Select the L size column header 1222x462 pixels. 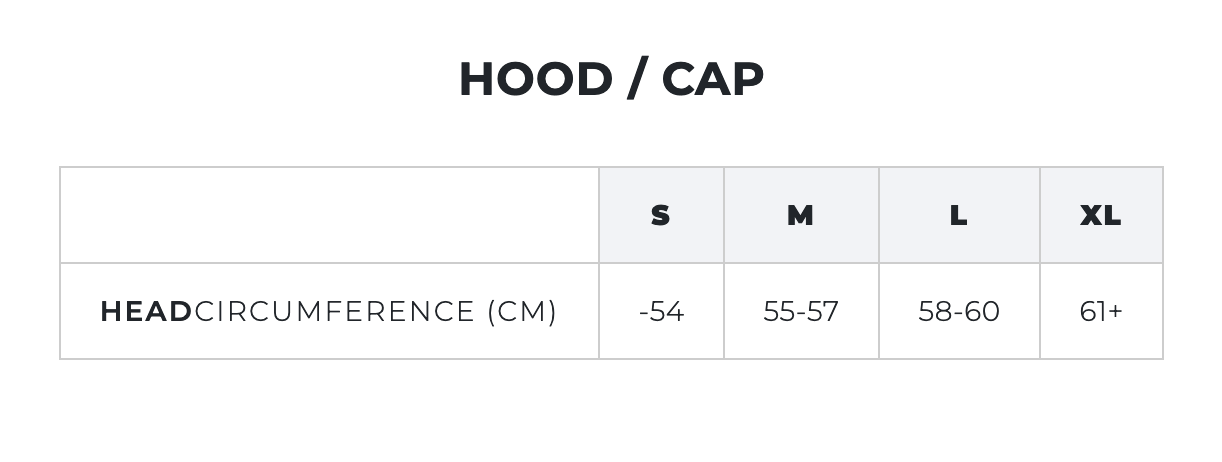(959, 215)
